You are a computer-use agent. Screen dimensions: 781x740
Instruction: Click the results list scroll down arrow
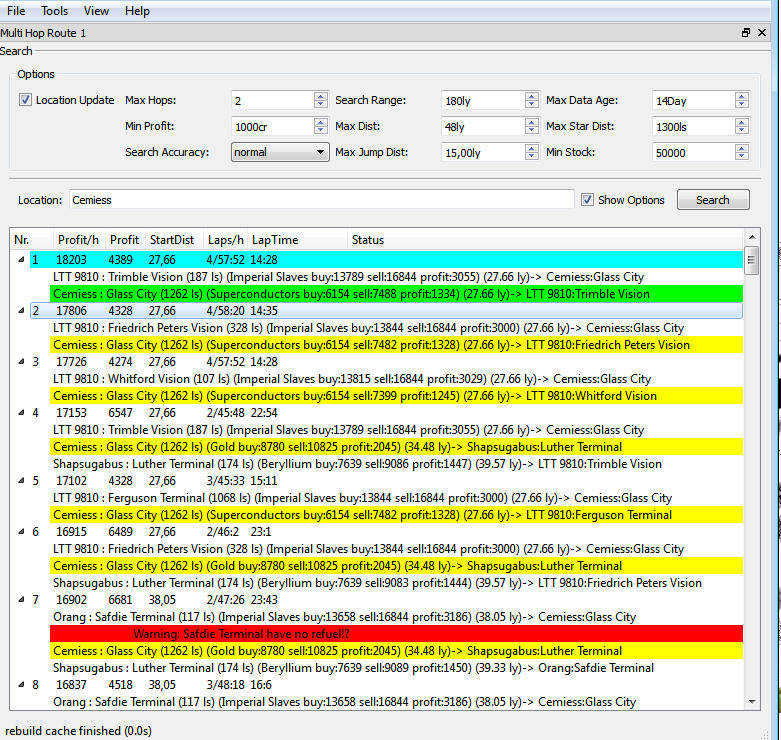tap(752, 701)
